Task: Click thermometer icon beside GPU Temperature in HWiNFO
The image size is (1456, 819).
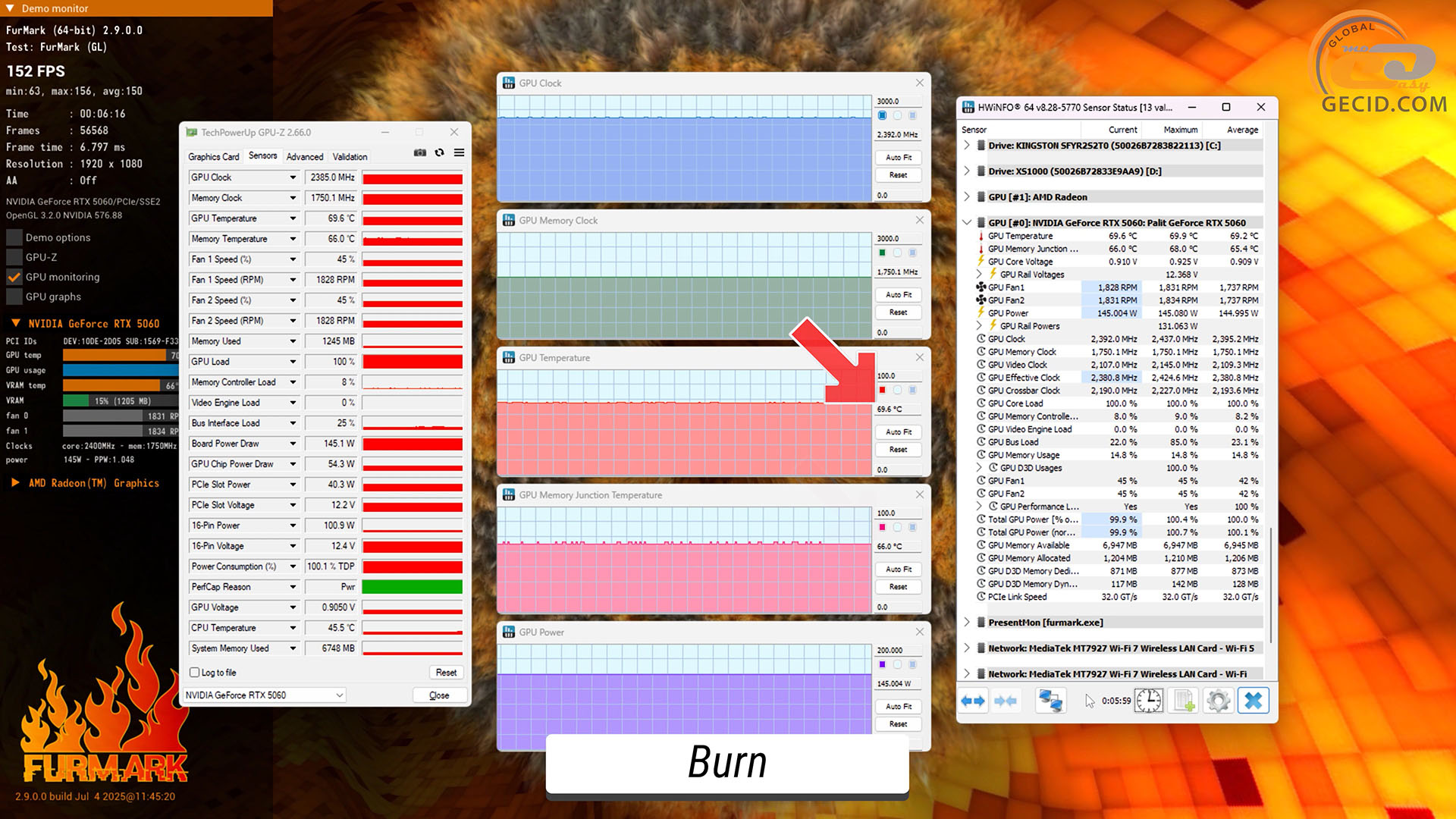Action: point(981,236)
